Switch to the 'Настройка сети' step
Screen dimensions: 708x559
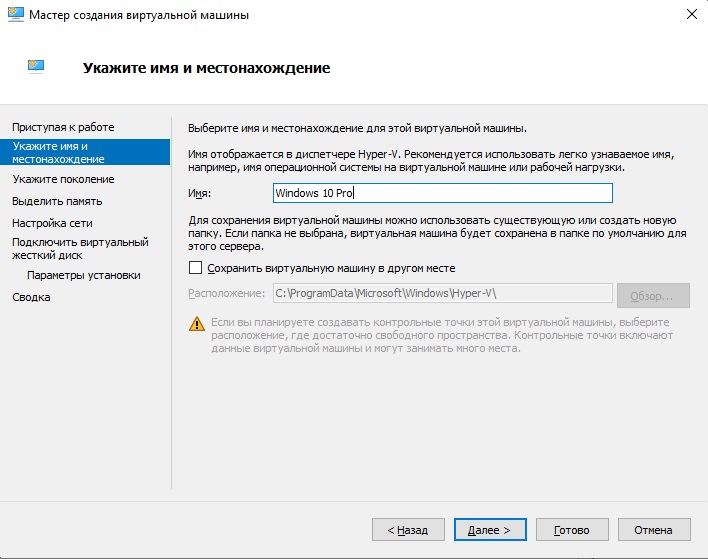52,223
